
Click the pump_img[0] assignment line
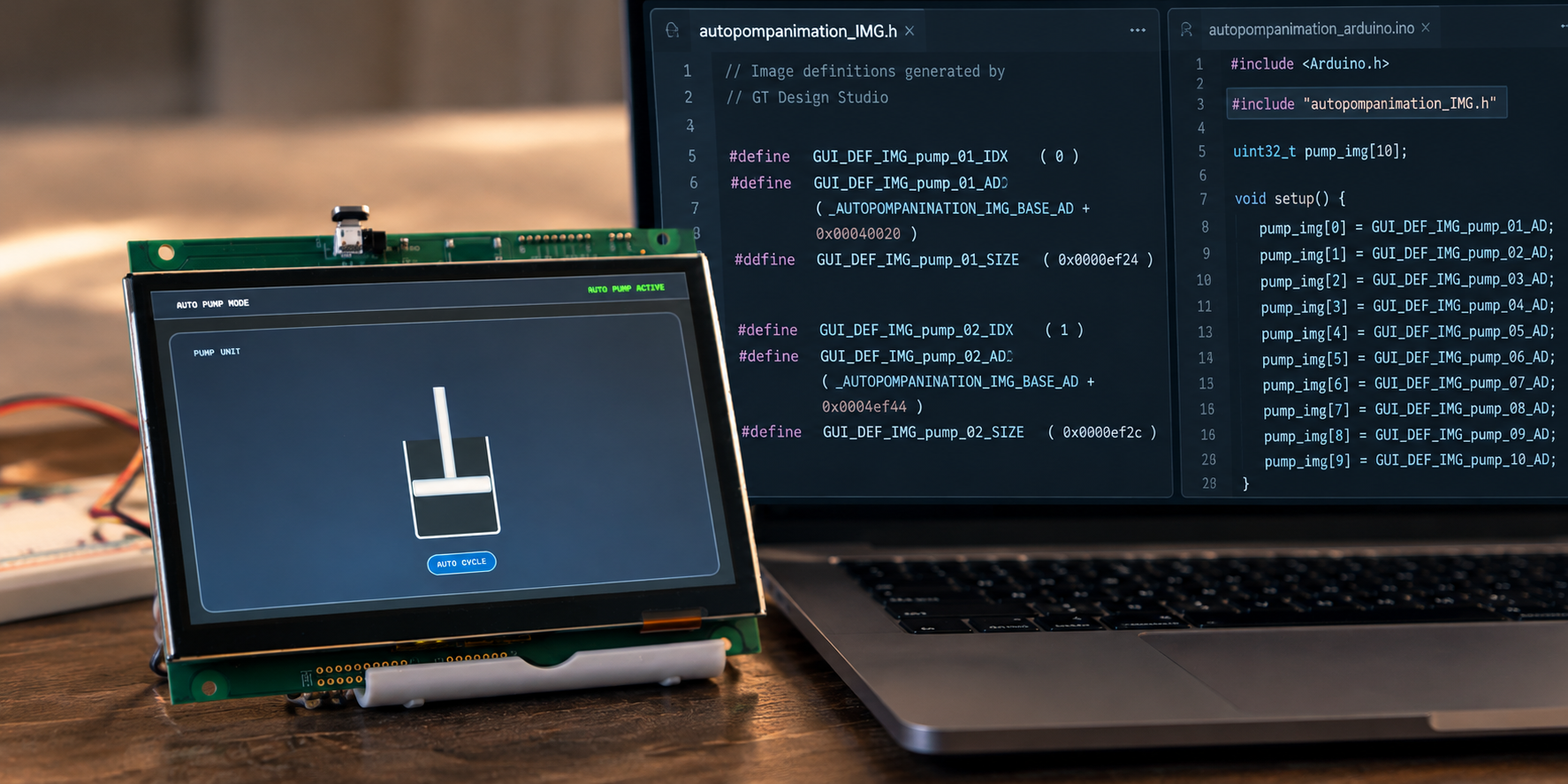coord(1406,227)
